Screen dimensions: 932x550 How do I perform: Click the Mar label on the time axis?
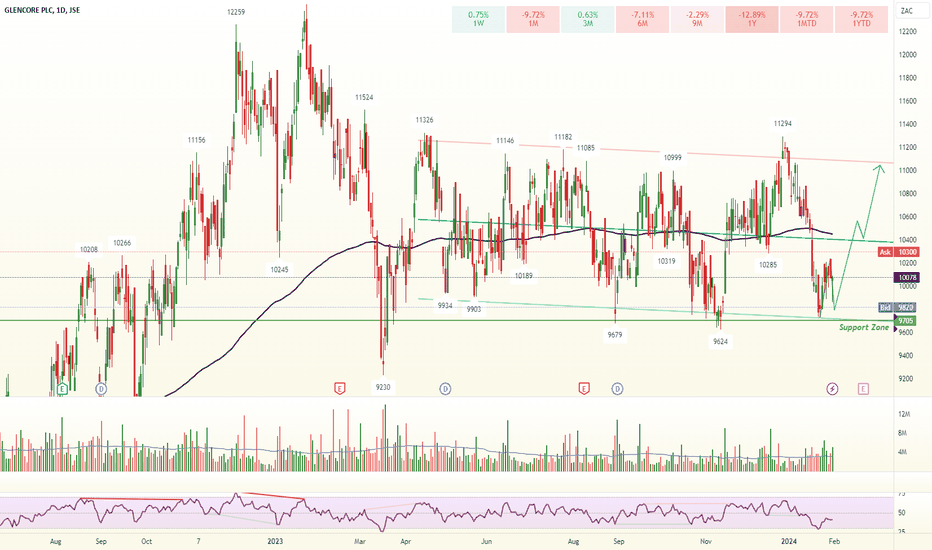pyautogui.click(x=360, y=541)
